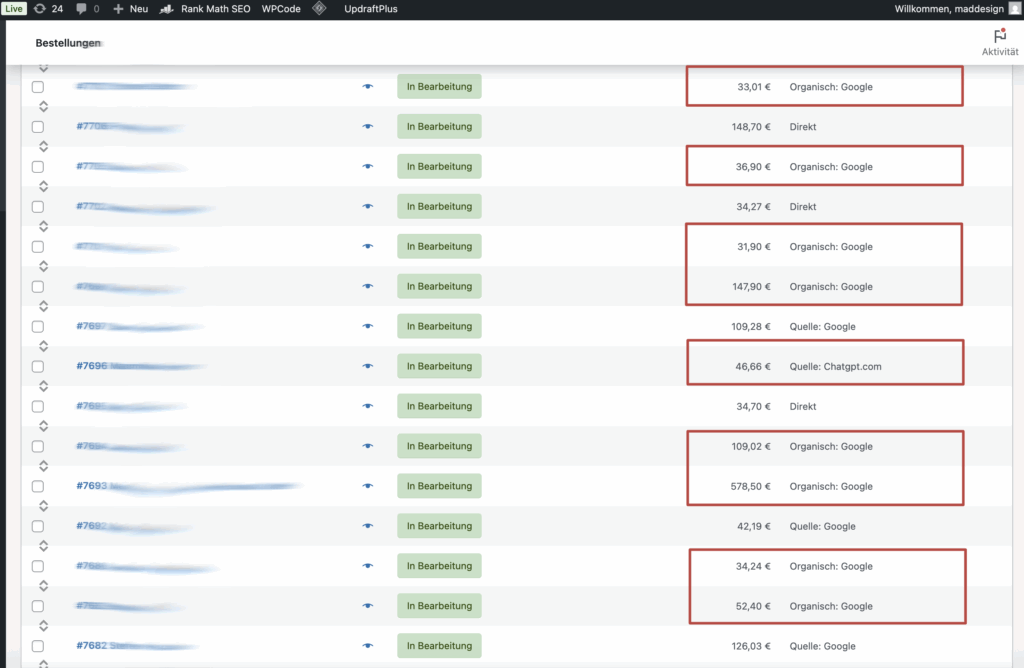Click 'In Bearbeitung' status badge of 46,66 € order
The image size is (1024, 668).
(x=439, y=367)
